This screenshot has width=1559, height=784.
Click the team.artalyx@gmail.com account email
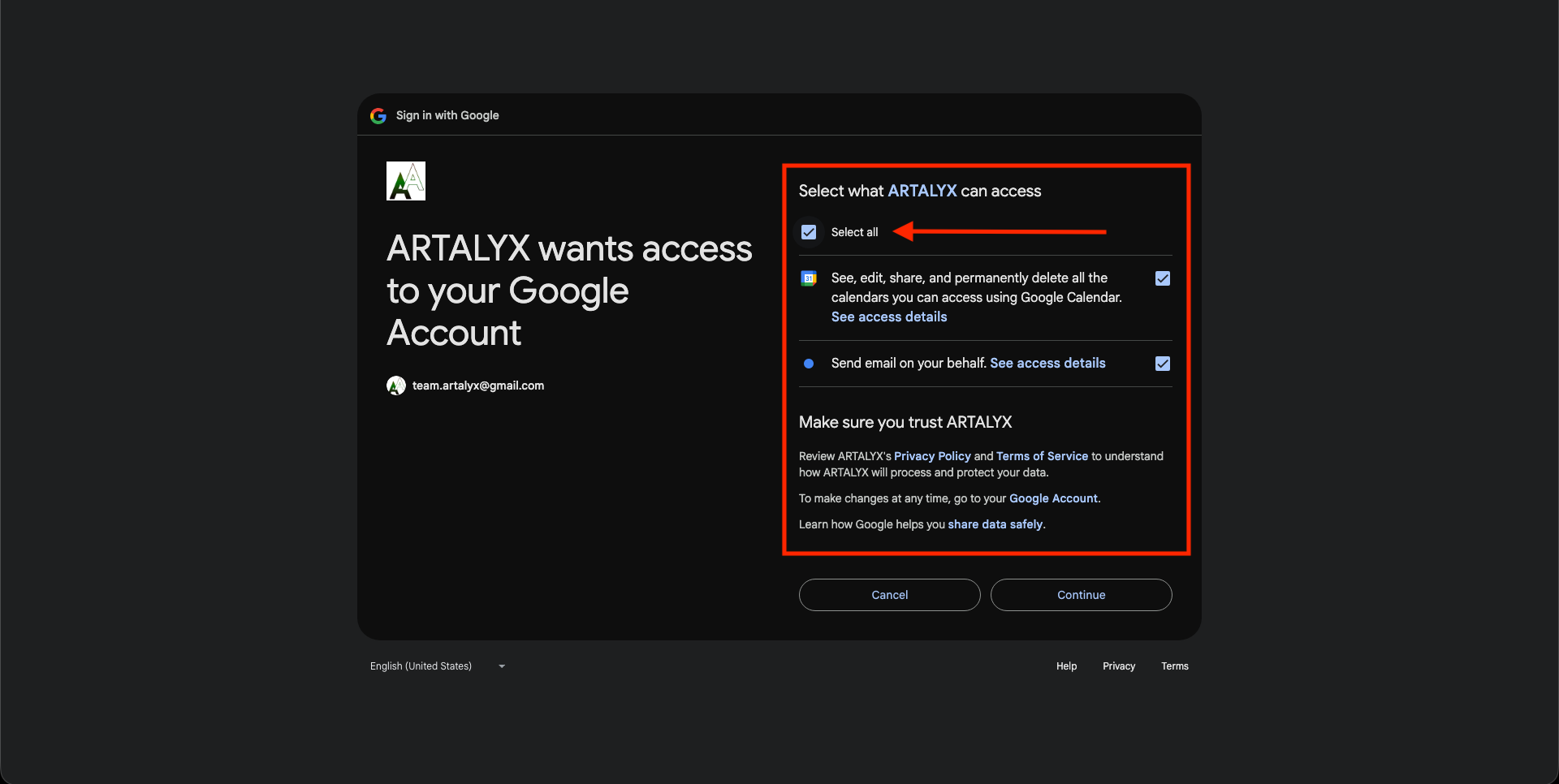[x=478, y=386]
